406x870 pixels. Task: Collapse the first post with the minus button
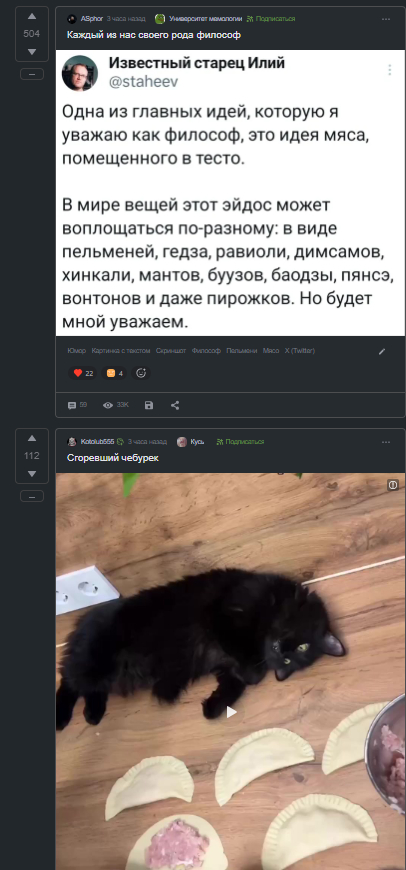click(x=32, y=74)
